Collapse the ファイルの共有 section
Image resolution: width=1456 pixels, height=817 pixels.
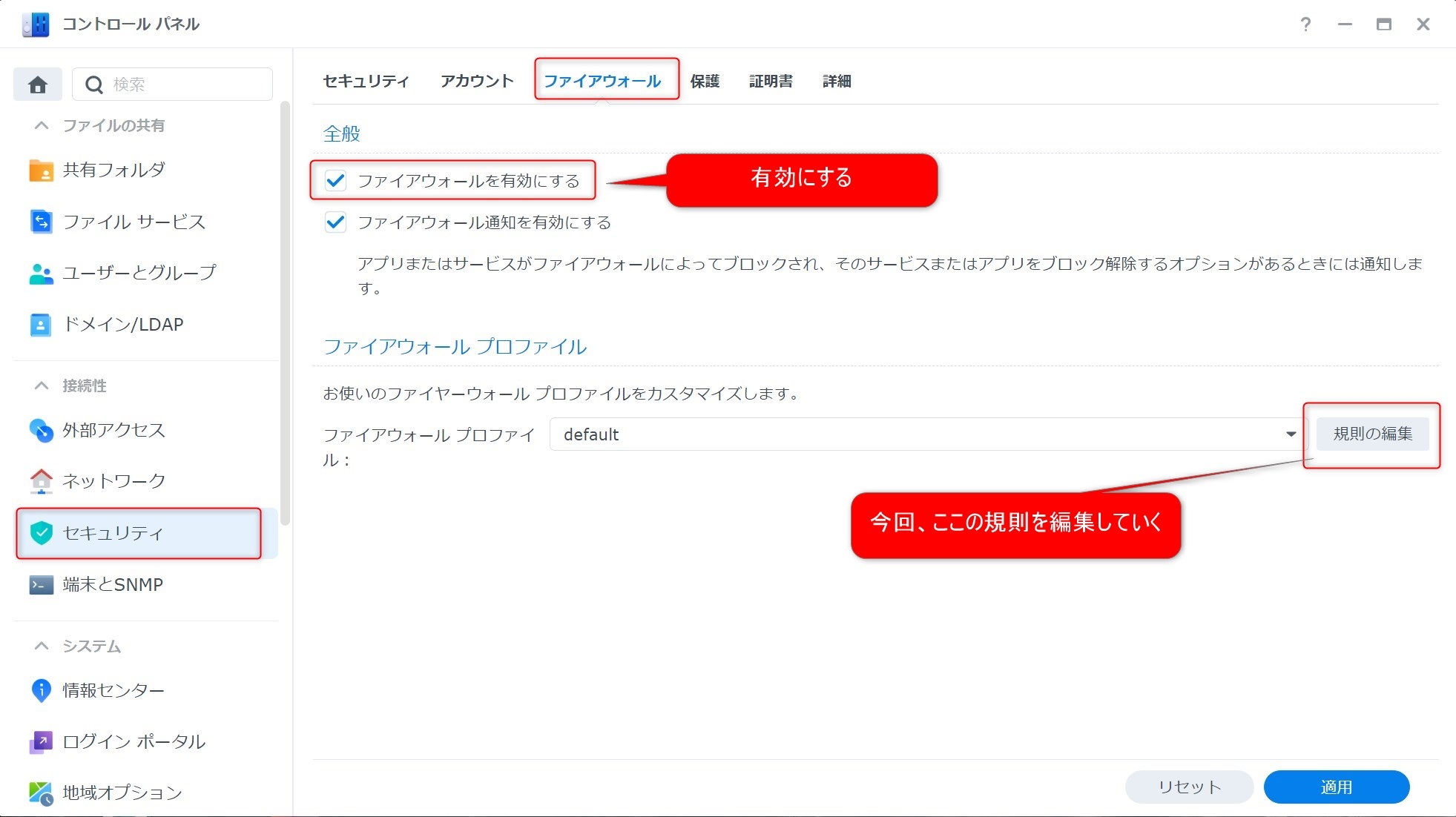pos(42,126)
